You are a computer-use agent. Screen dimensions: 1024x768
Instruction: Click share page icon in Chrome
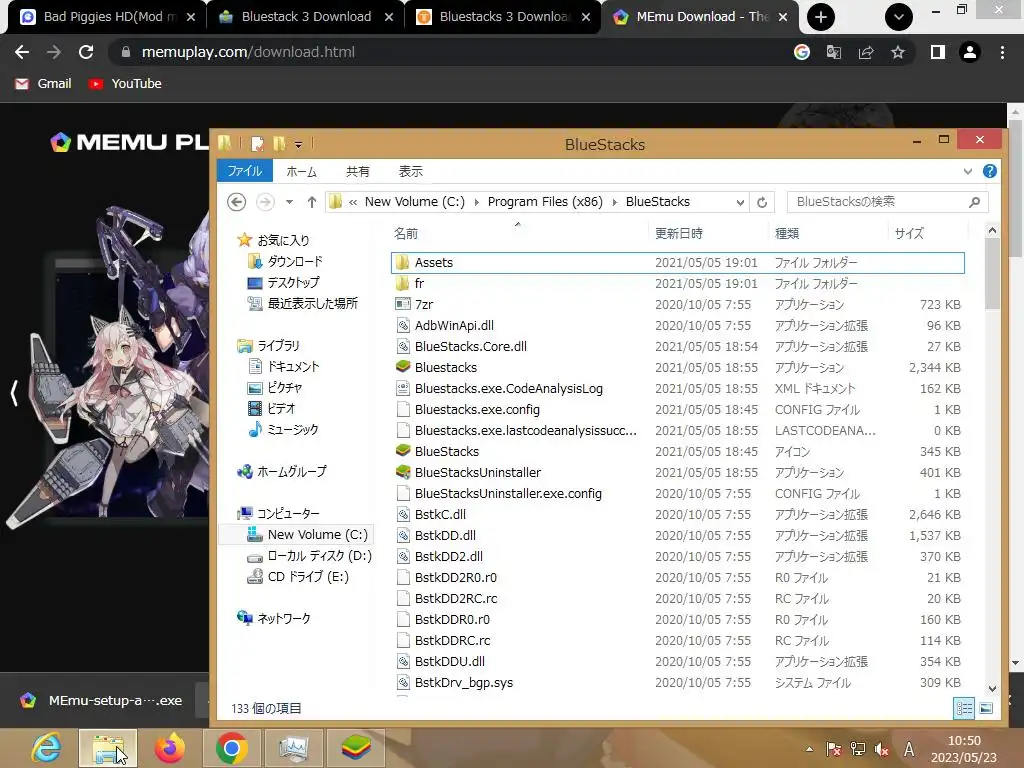[x=866, y=52]
